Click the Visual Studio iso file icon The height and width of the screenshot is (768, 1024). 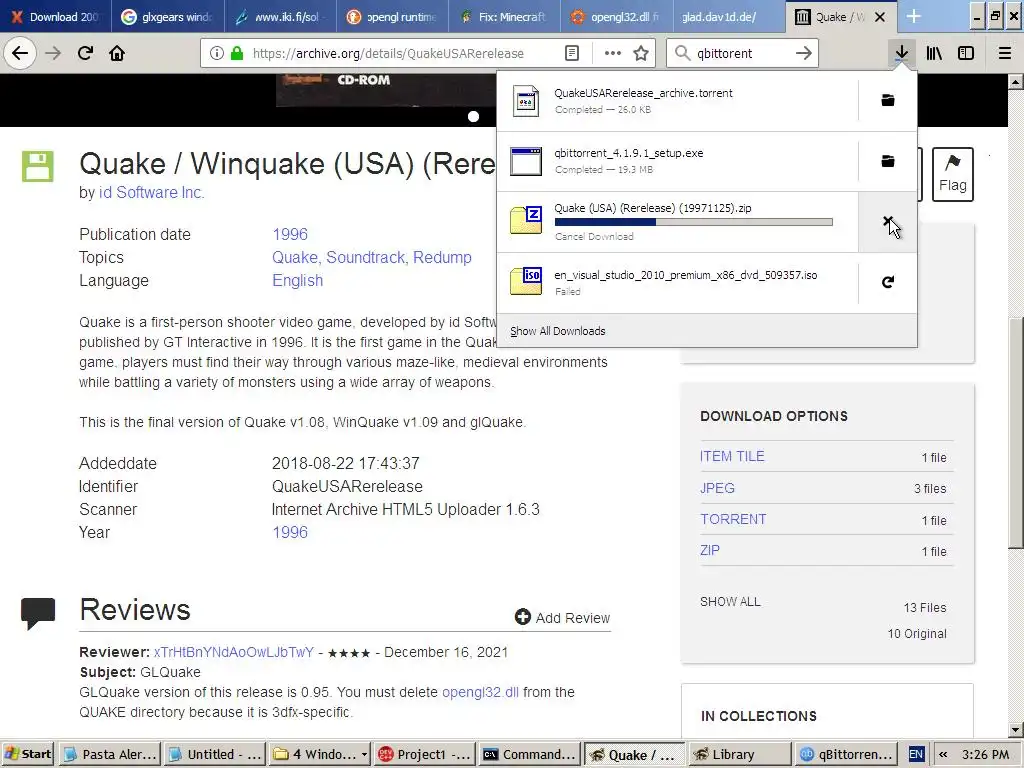point(526,281)
